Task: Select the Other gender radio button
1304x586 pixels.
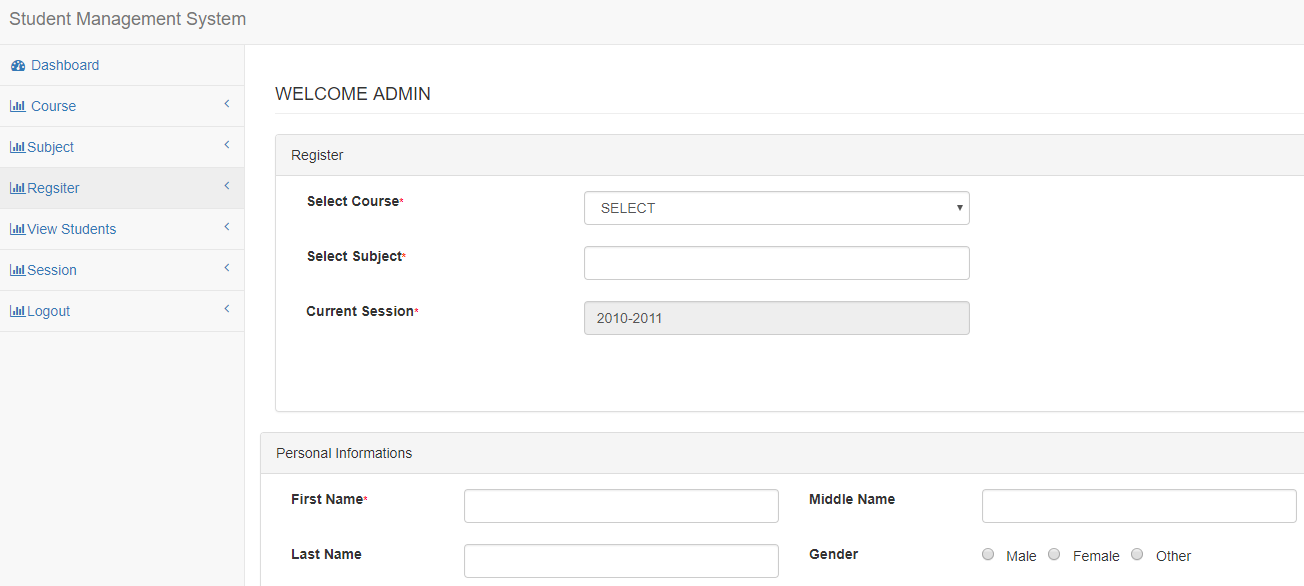Action: click(1137, 554)
